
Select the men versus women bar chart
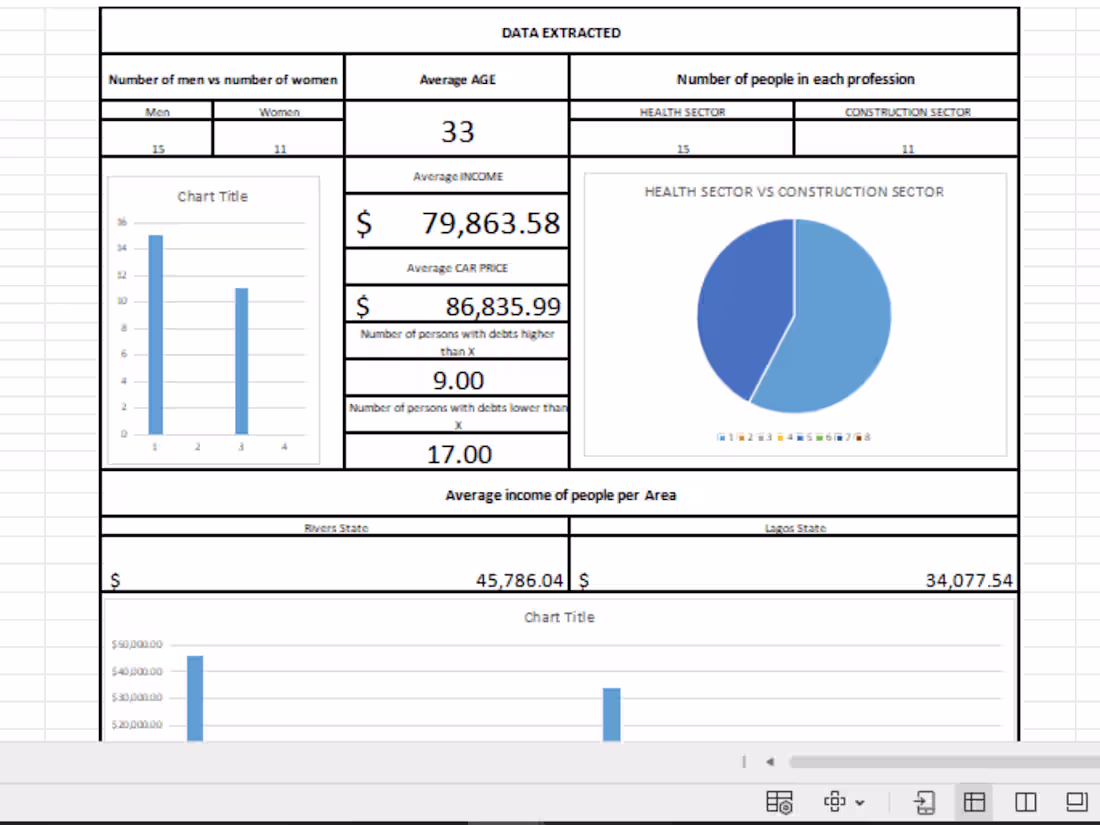pyautogui.click(x=212, y=315)
